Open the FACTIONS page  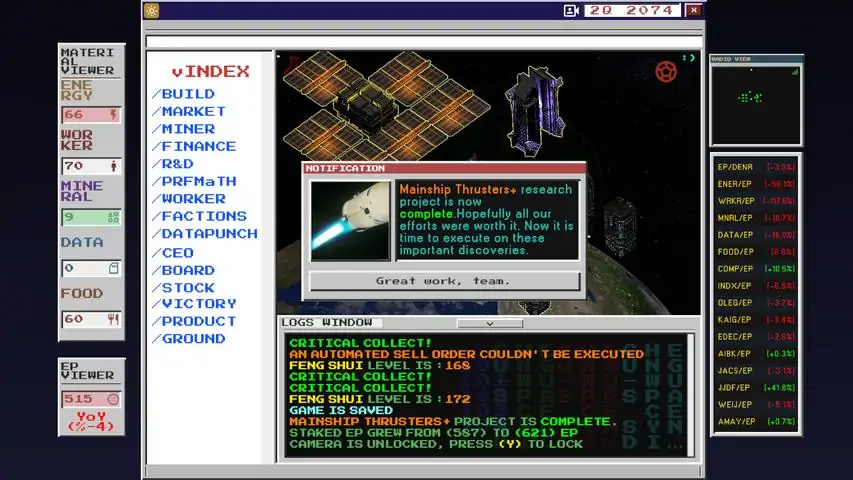tap(200, 216)
